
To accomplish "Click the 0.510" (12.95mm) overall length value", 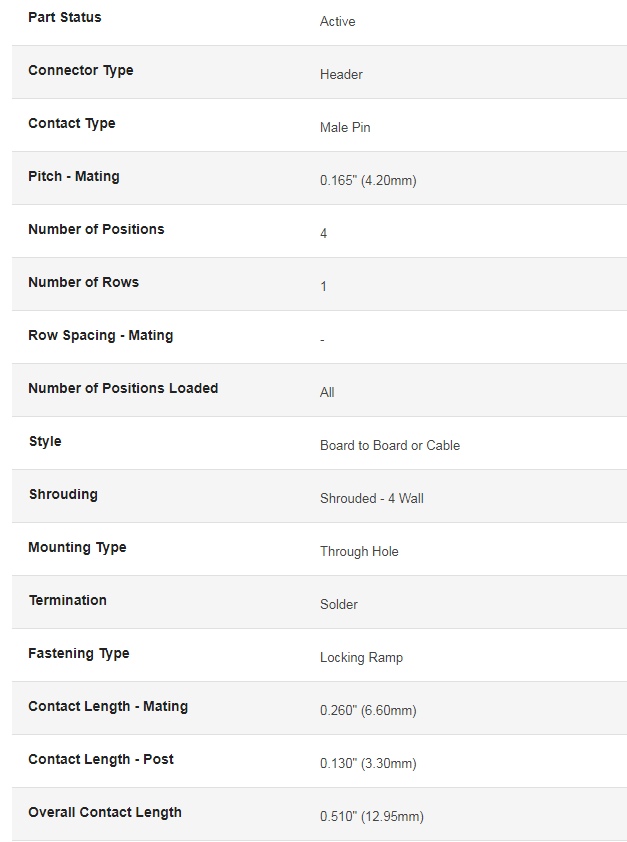I will pos(372,817).
